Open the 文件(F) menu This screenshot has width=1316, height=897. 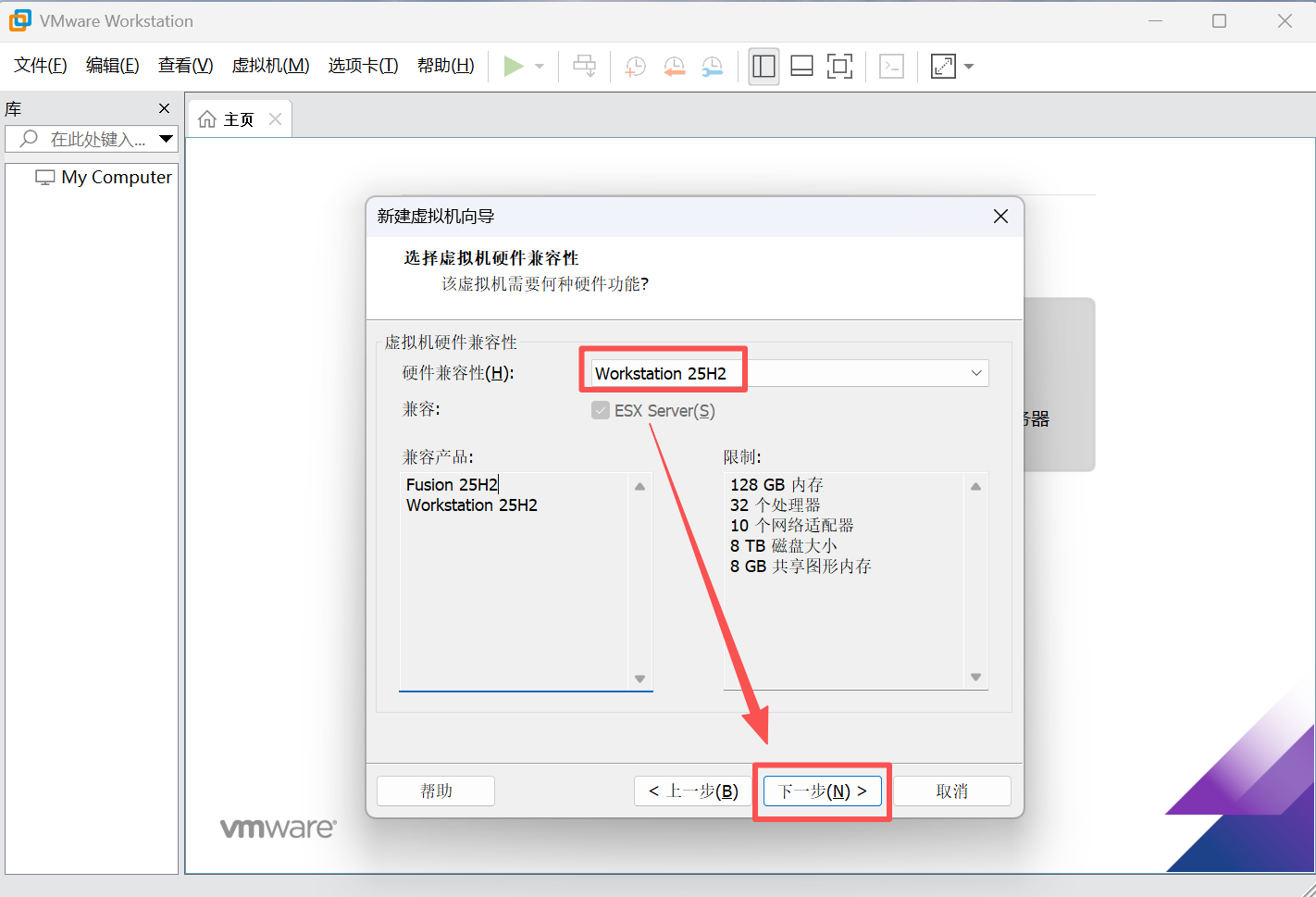tap(41, 66)
